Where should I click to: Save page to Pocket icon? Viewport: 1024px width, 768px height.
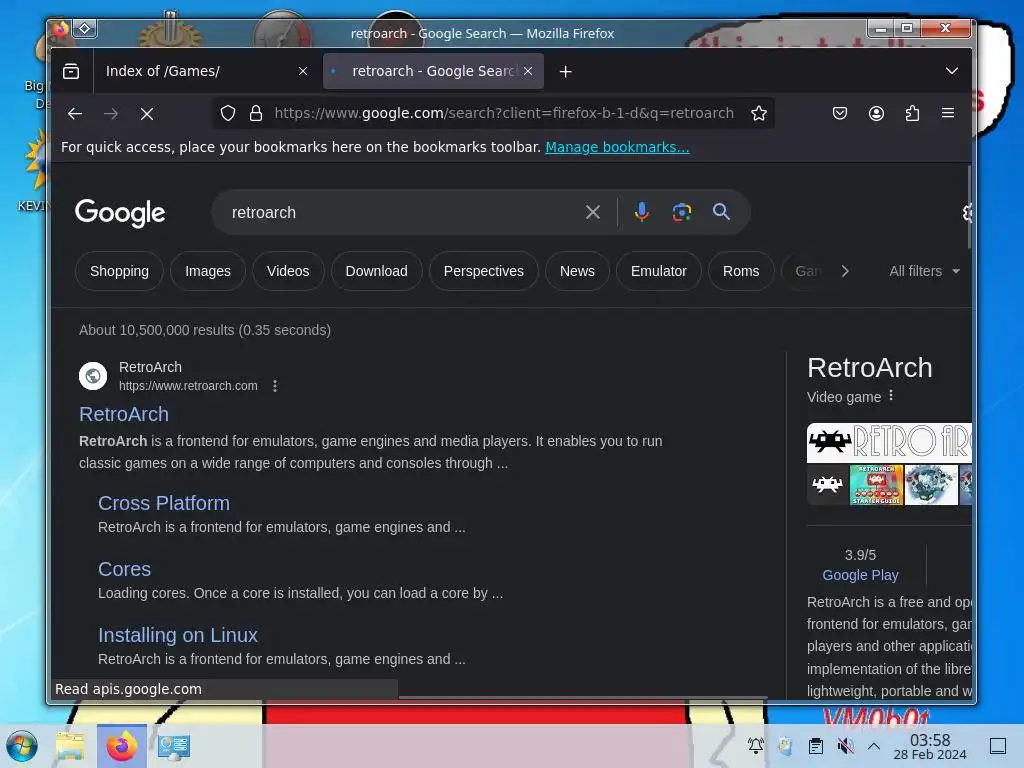click(840, 114)
